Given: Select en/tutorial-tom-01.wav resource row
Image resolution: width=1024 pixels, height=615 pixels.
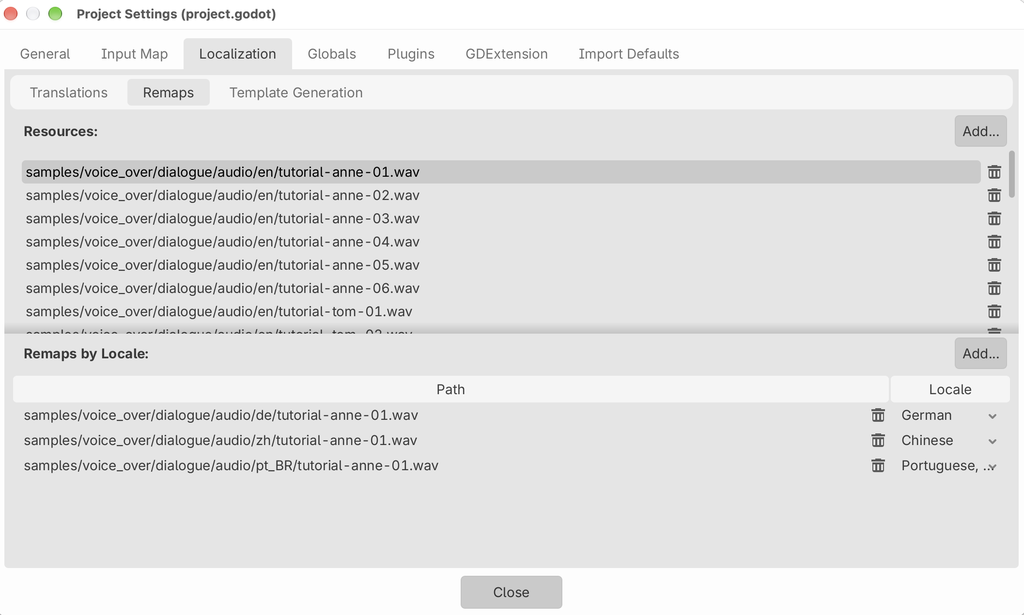Looking at the screenshot, I should 501,311.
